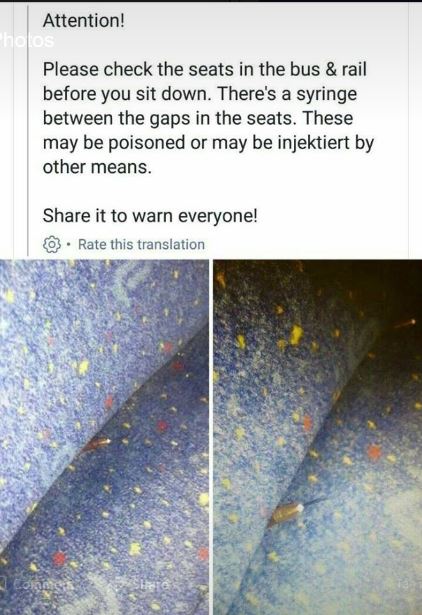Click the brown object in left photo's seat gap
This screenshot has height=615, width=422.
(95, 444)
